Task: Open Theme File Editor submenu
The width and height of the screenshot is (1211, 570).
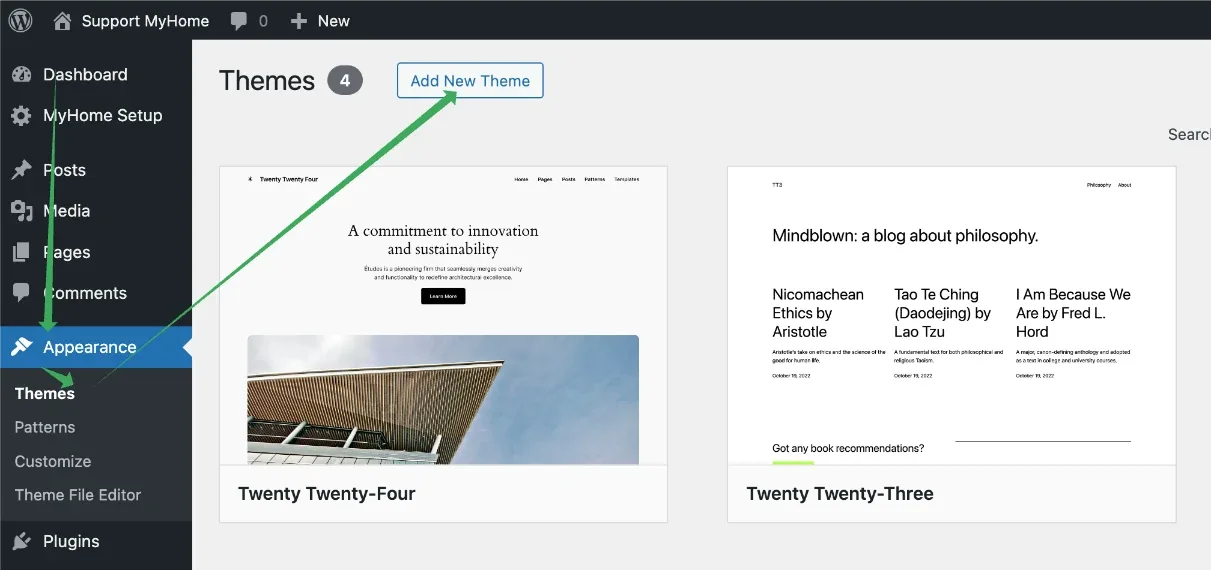Action: tap(78, 495)
